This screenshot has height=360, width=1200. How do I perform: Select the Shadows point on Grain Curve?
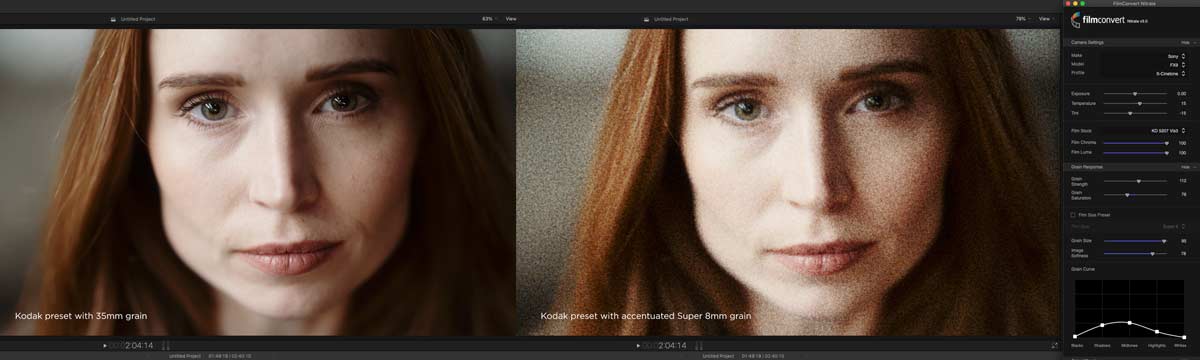pos(1102,325)
